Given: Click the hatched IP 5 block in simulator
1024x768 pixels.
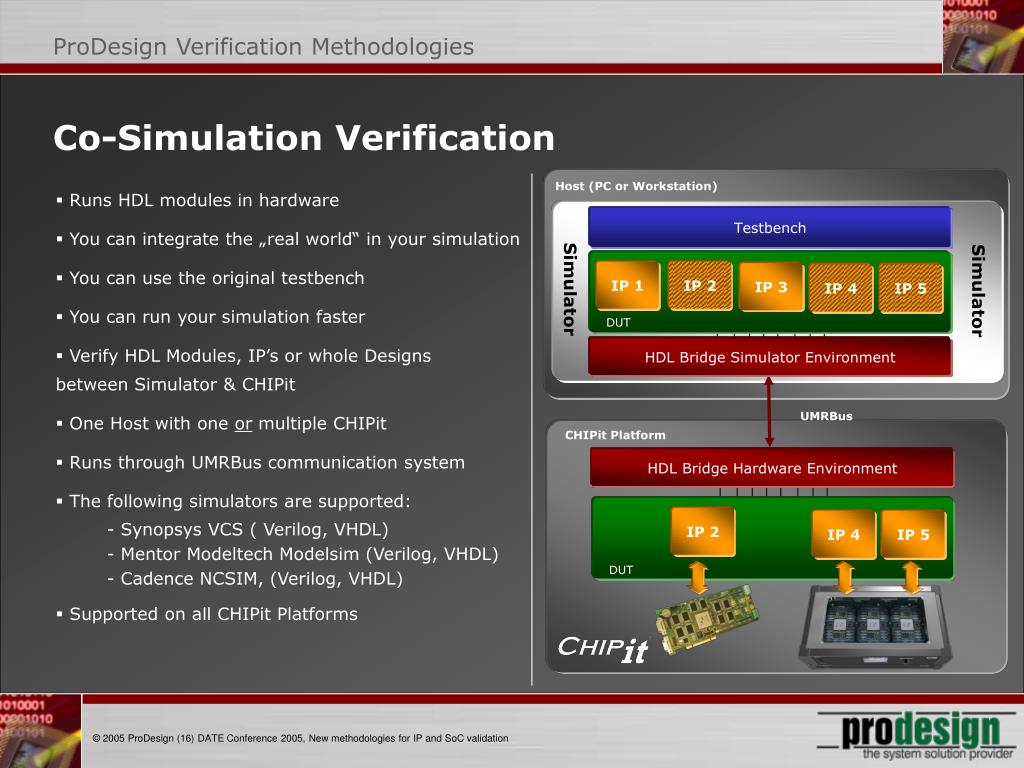Looking at the screenshot, I should [910, 288].
